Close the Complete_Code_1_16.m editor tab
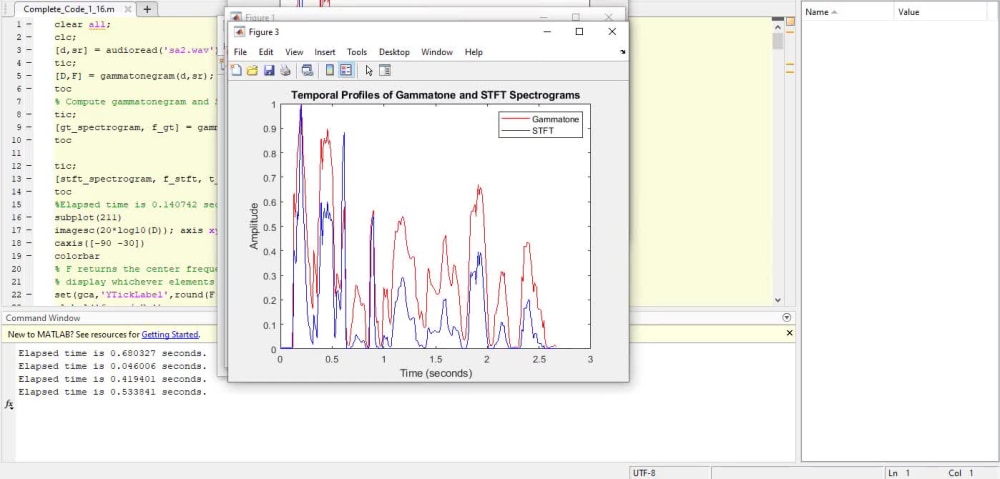Viewport: 1000px width, 479px height. 129,9
